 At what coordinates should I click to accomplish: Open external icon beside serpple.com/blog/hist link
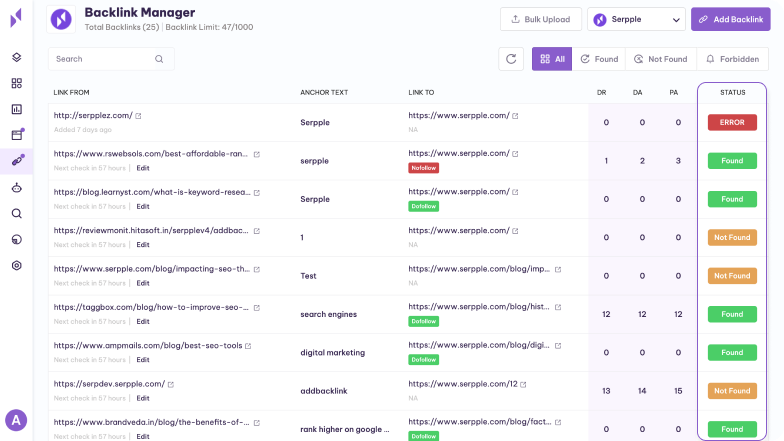tap(558, 308)
